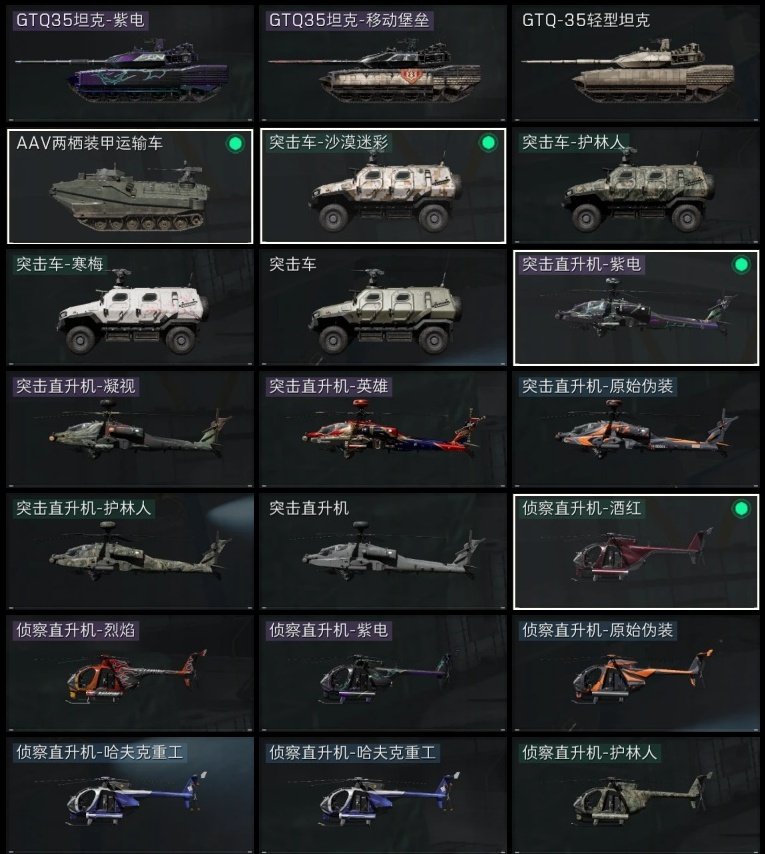Screen dimensions: 765x854
Task: Pick the default 突击直升机 card
Action: (383, 552)
